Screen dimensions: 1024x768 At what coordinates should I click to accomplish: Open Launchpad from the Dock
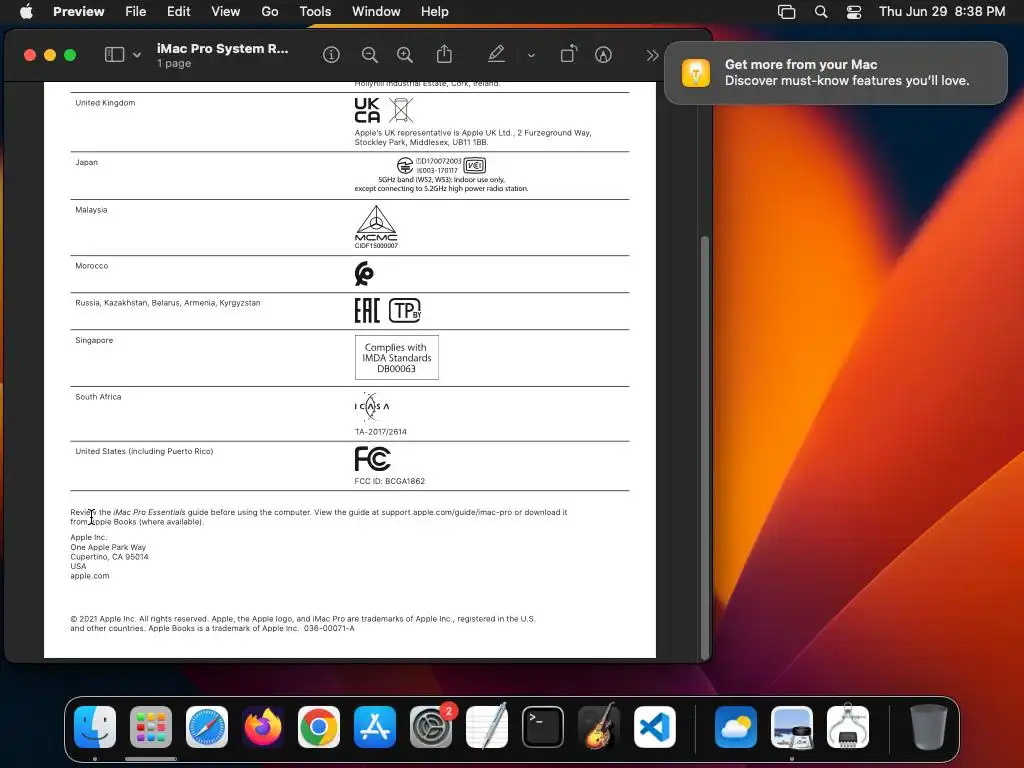151,727
